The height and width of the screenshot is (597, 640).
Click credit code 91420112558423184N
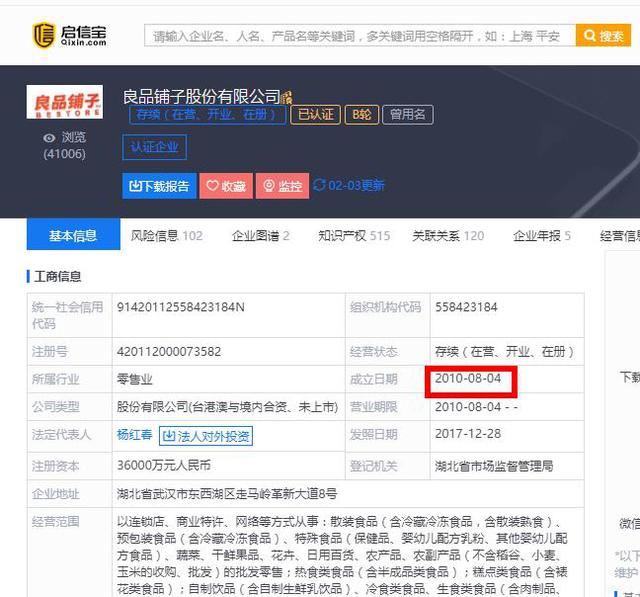point(180,307)
